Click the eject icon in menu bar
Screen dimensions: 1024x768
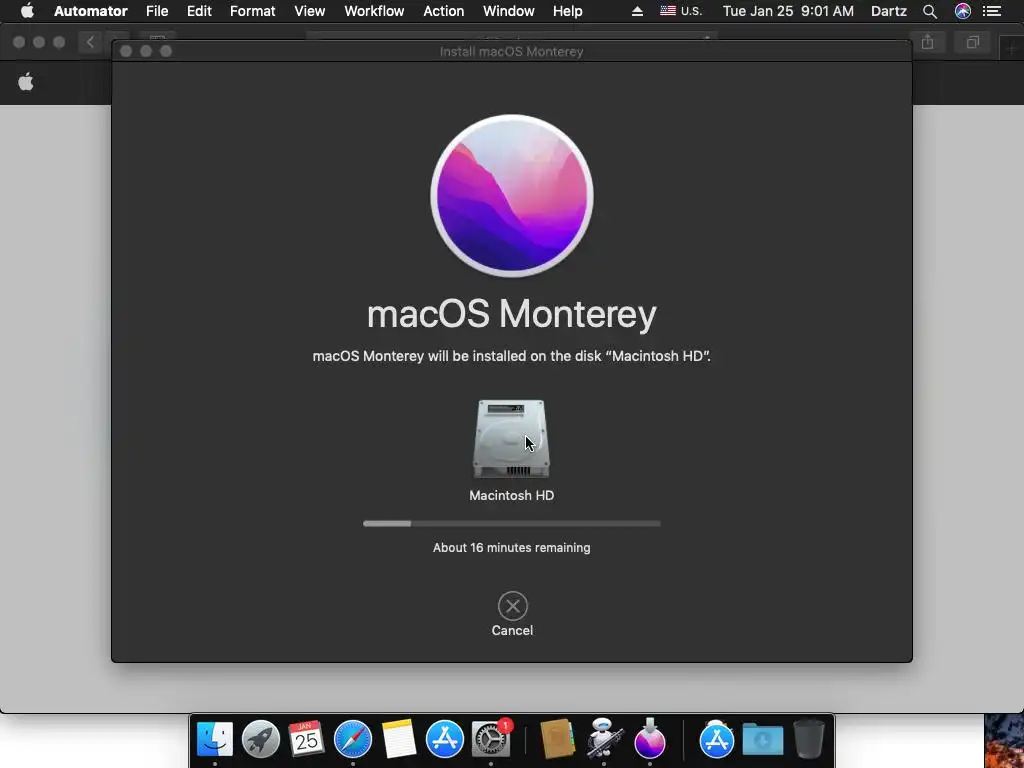pyautogui.click(x=637, y=11)
